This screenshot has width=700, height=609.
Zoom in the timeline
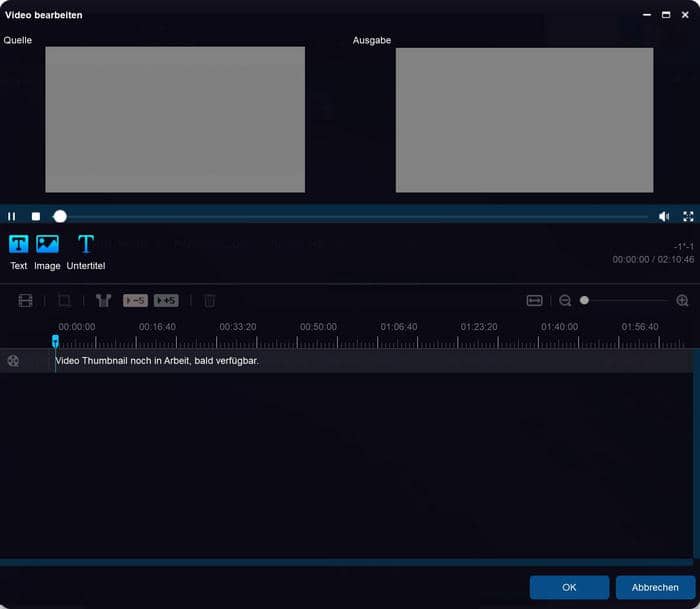682,300
